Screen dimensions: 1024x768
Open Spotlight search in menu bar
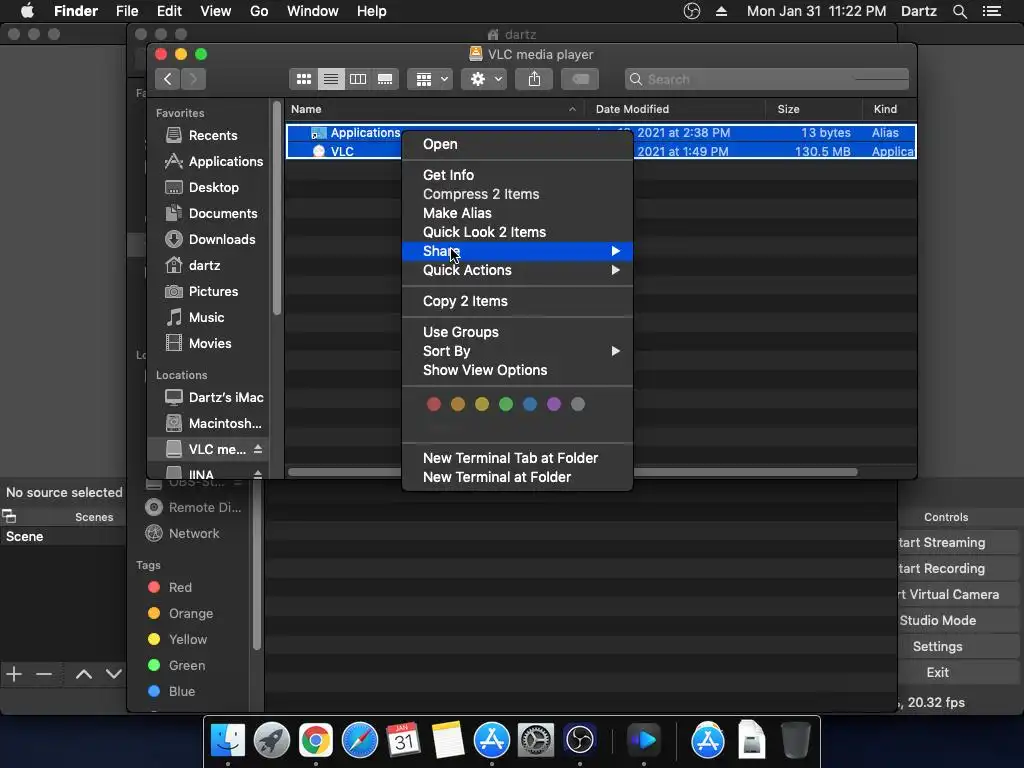tap(959, 11)
